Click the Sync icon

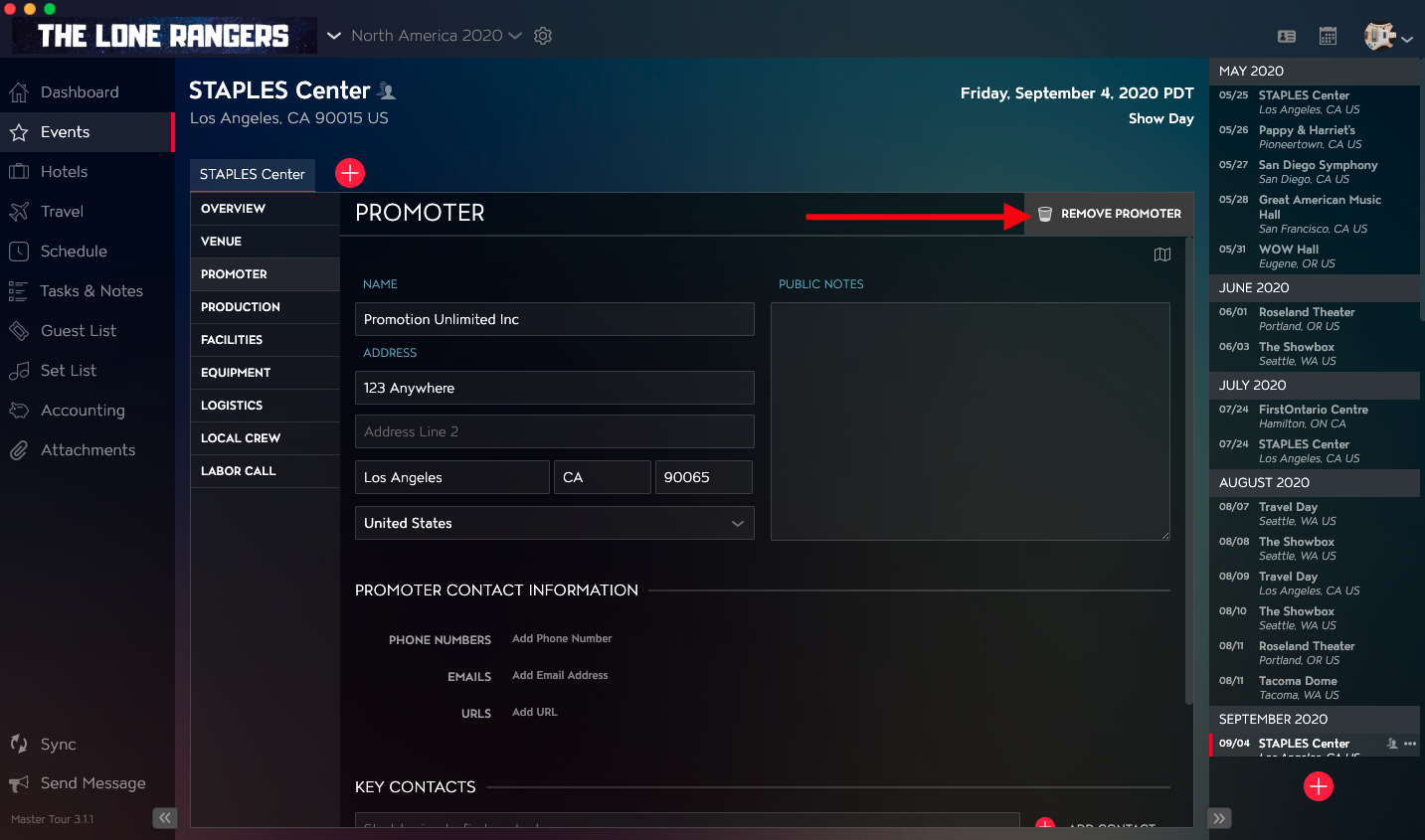tap(18, 744)
